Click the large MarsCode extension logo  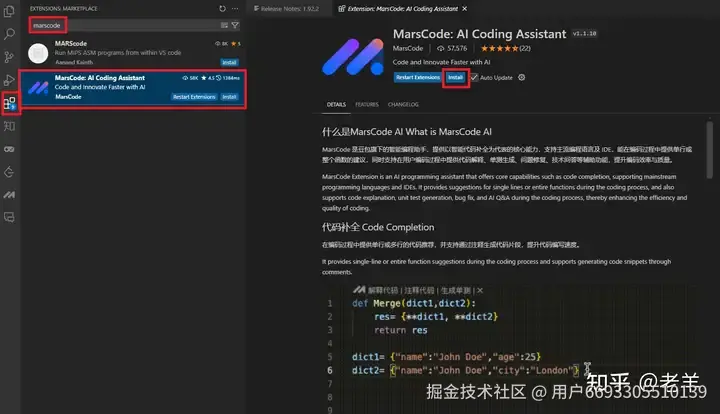pos(353,57)
